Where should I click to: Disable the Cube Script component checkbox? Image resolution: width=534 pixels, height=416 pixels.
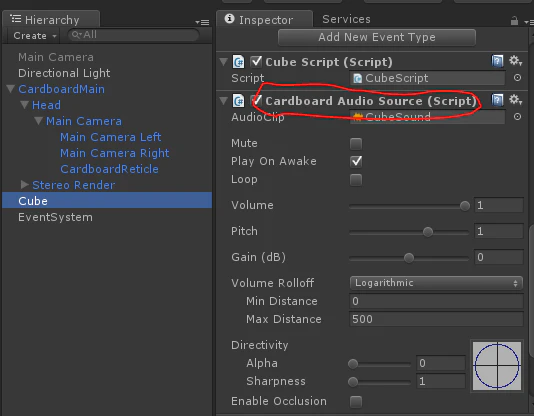pos(256,62)
